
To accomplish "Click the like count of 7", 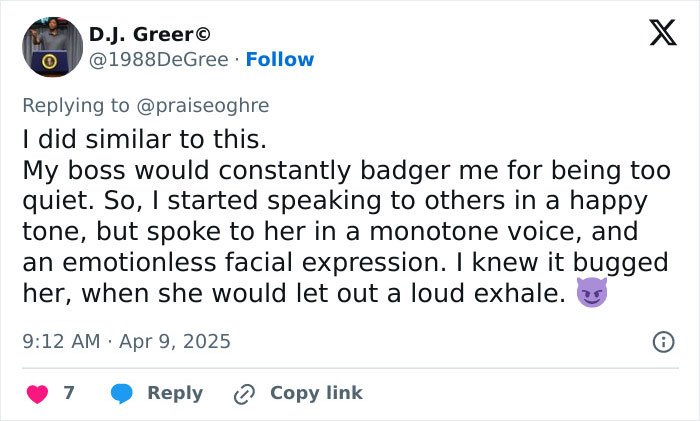I will click(69, 393).
